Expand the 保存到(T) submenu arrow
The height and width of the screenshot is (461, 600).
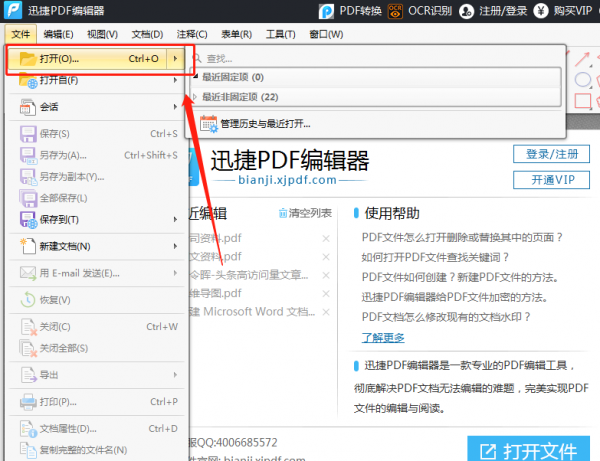point(175,219)
